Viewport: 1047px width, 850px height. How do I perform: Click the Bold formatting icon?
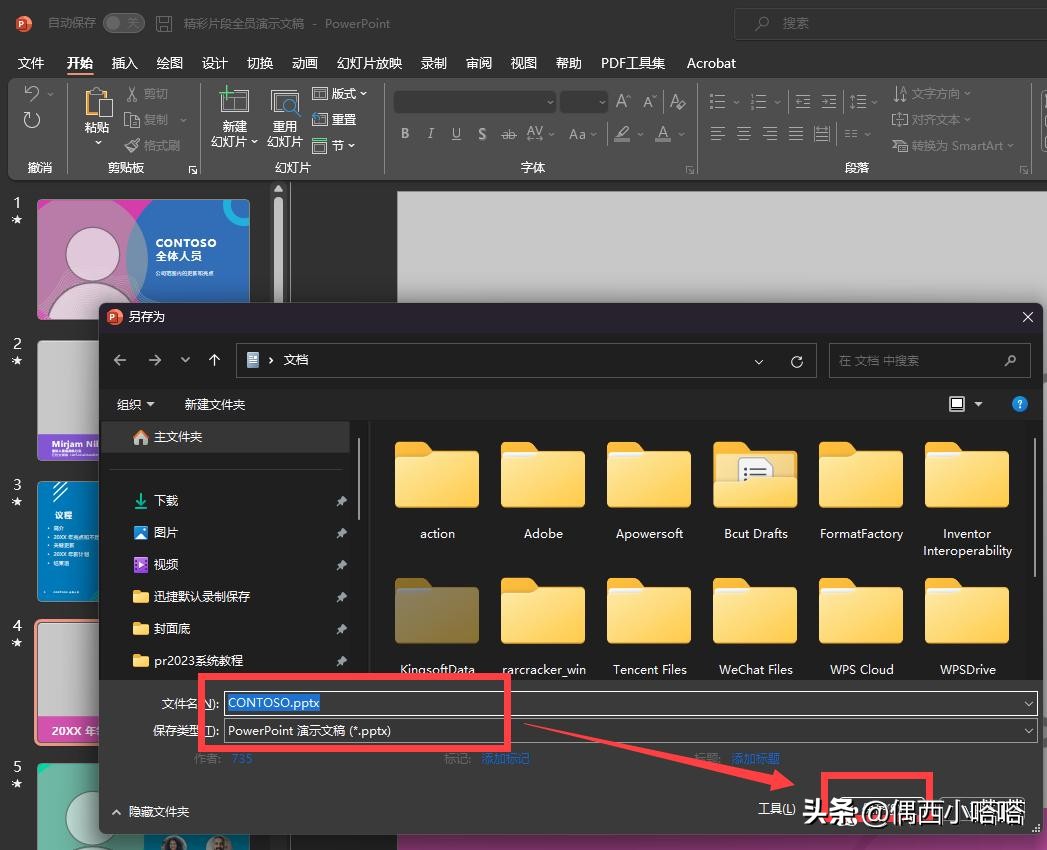[x=405, y=134]
